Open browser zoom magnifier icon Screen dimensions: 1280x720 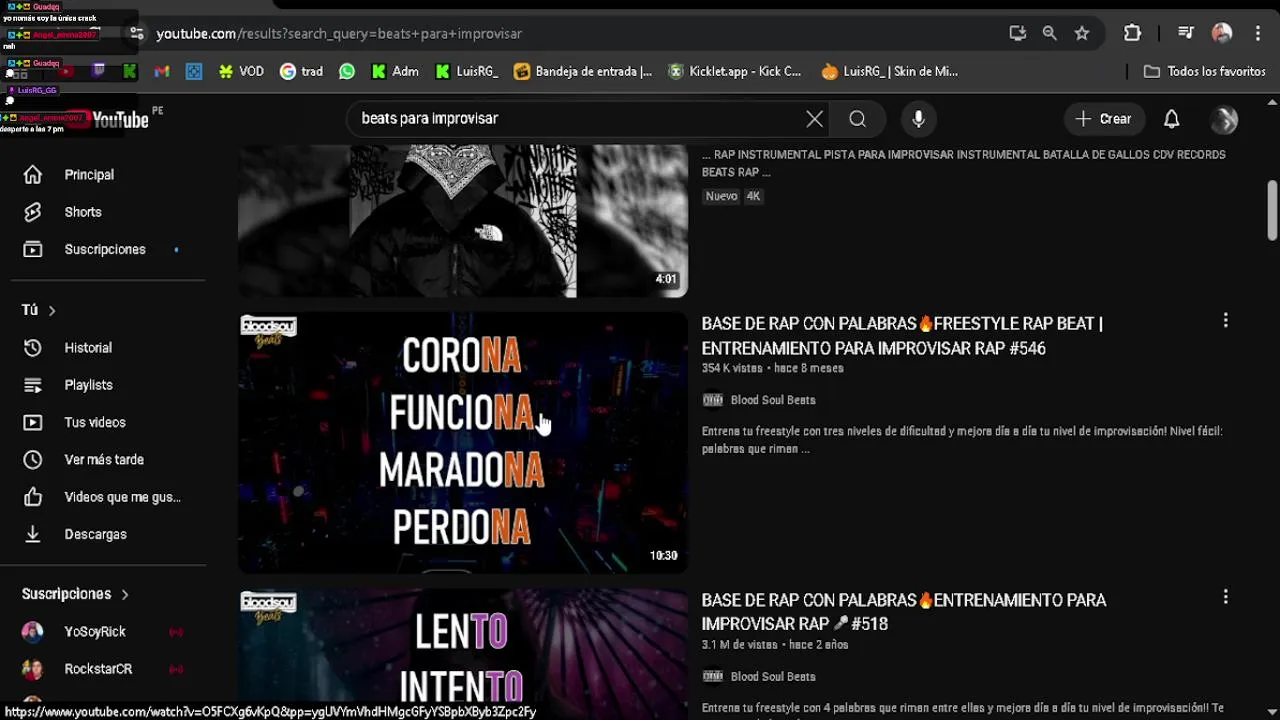point(1049,33)
